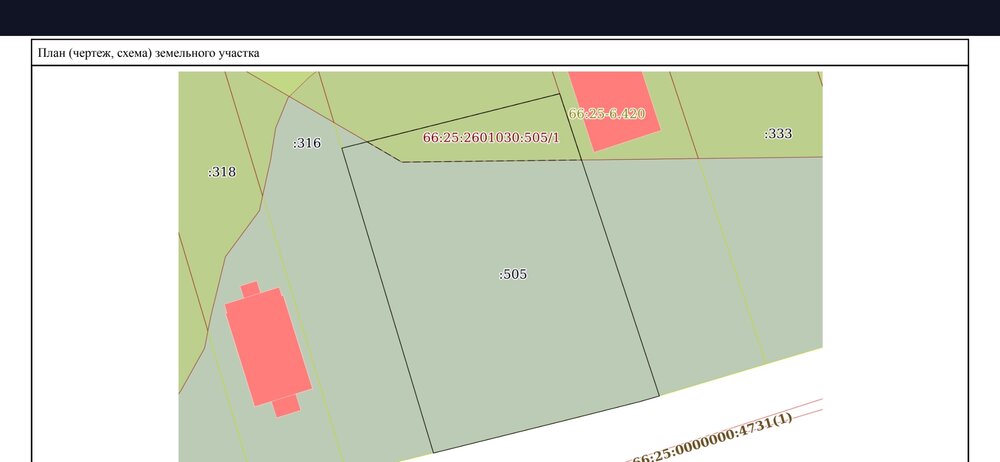Click cadastral number 66:25:2601030:505/1

click(491, 138)
